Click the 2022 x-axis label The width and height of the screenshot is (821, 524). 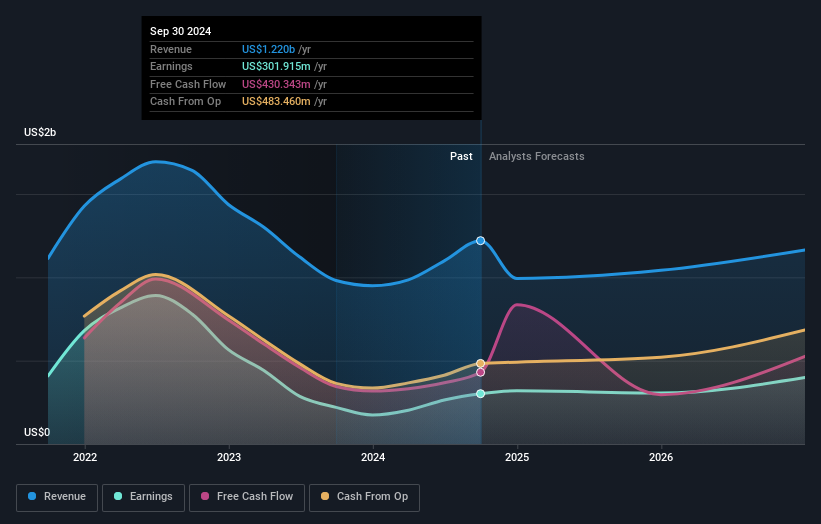point(85,457)
